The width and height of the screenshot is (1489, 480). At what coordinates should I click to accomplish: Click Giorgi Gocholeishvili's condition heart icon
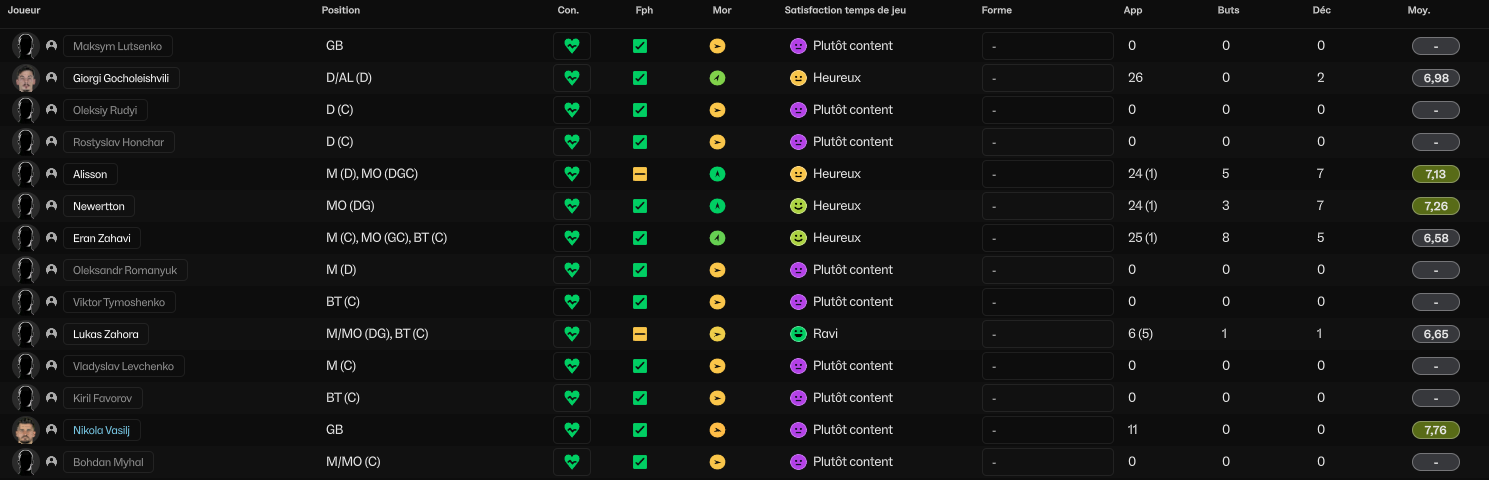point(571,78)
